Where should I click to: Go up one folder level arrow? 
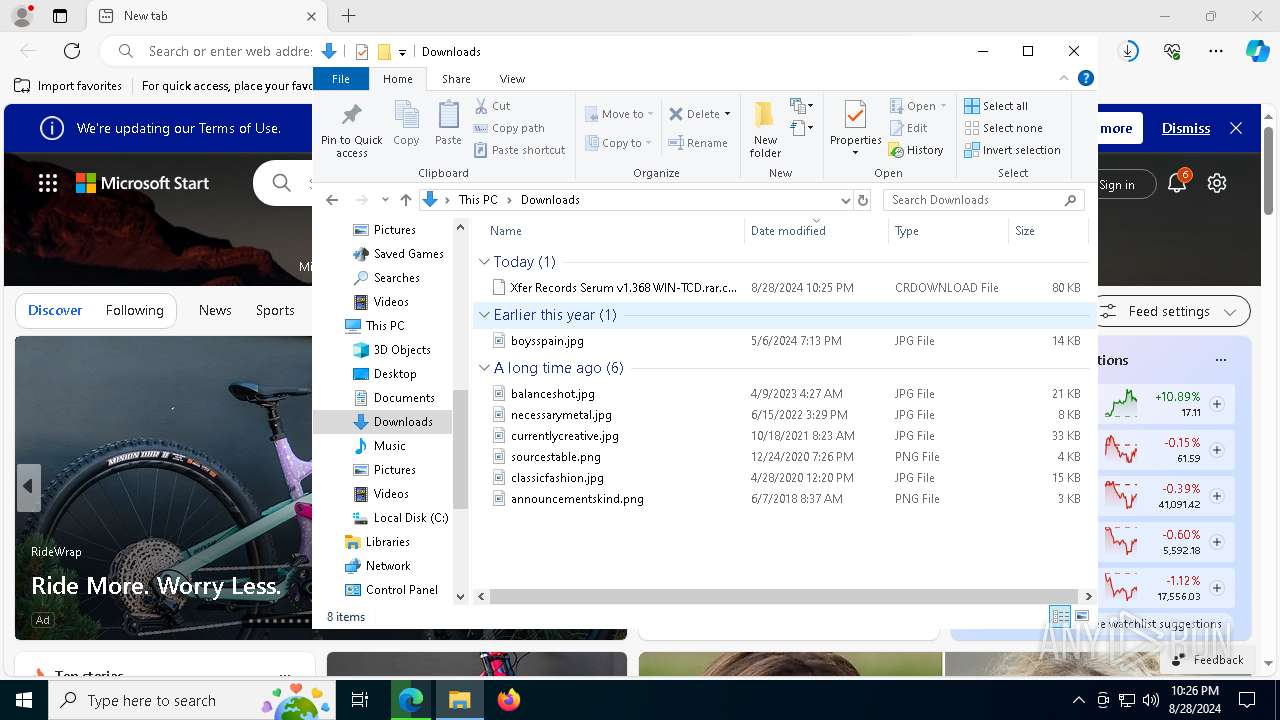(405, 200)
